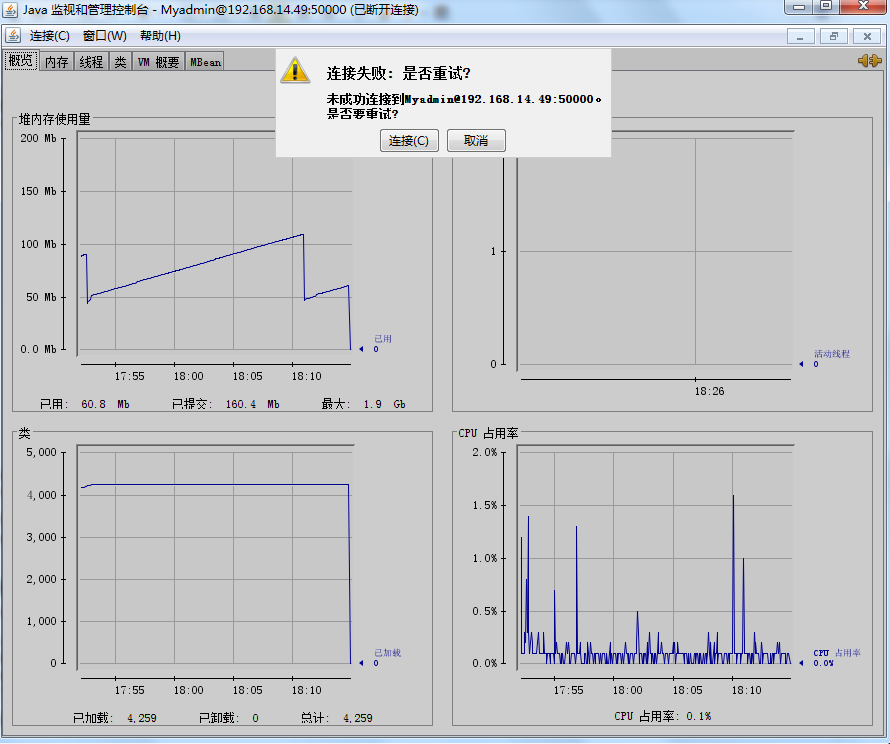Open the VM 概要 tab

pos(158,62)
